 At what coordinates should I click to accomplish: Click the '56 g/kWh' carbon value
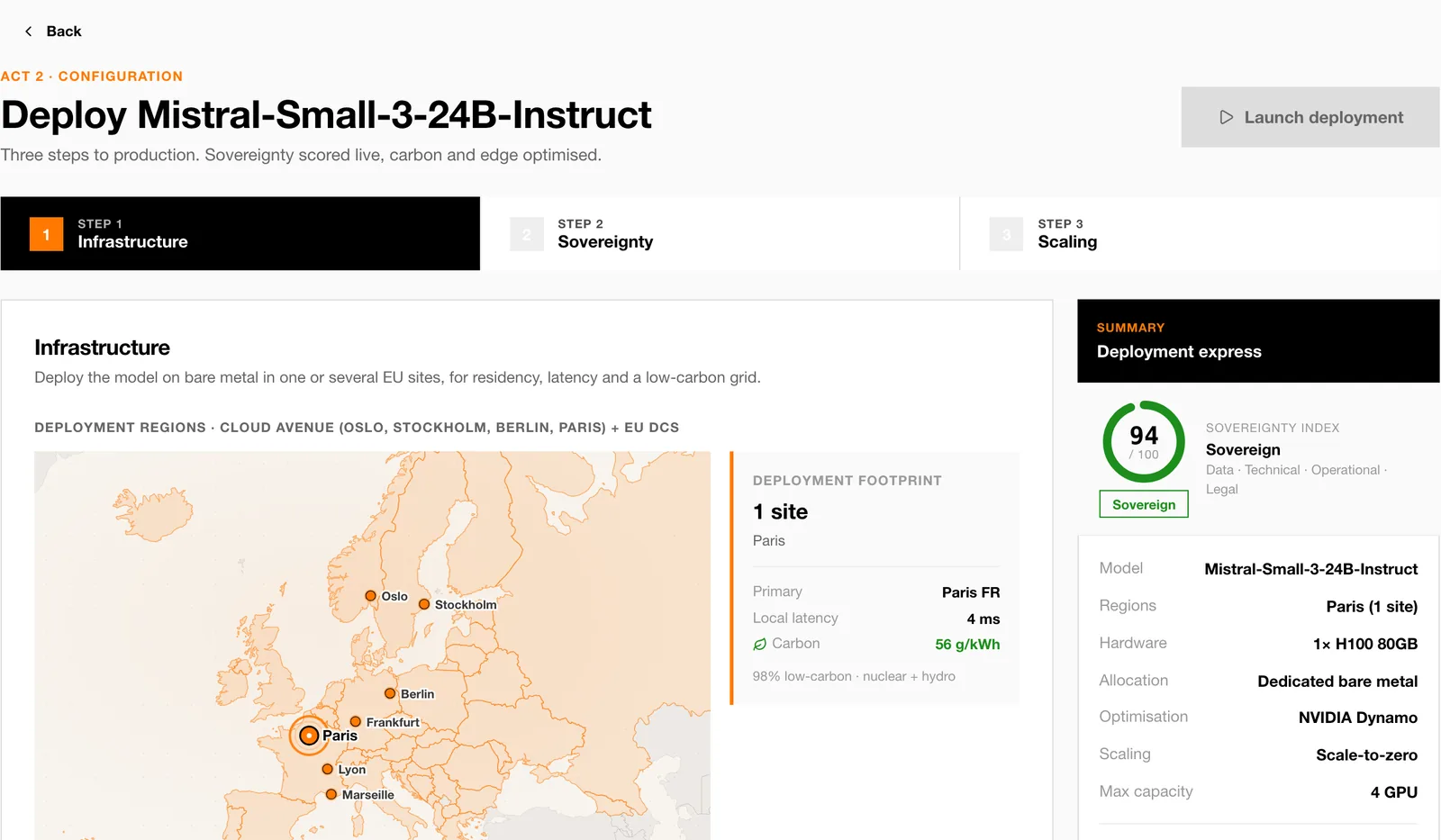(967, 645)
